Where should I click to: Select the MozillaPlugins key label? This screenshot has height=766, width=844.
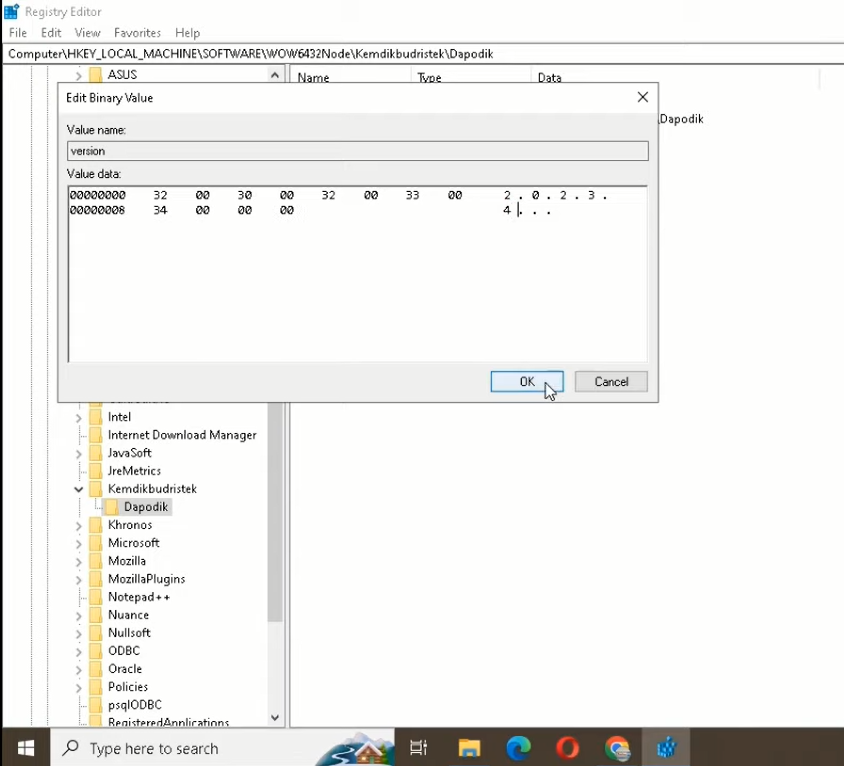[146, 579]
